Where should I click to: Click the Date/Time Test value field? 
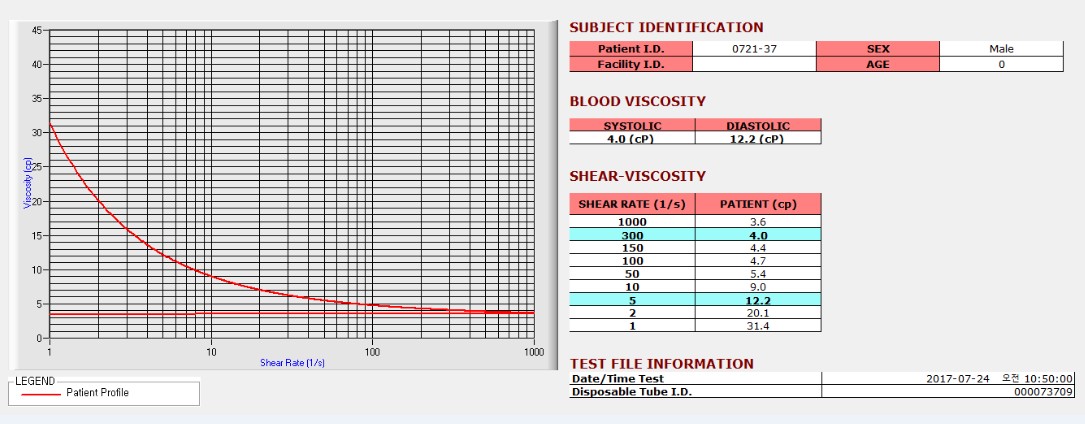click(x=948, y=378)
